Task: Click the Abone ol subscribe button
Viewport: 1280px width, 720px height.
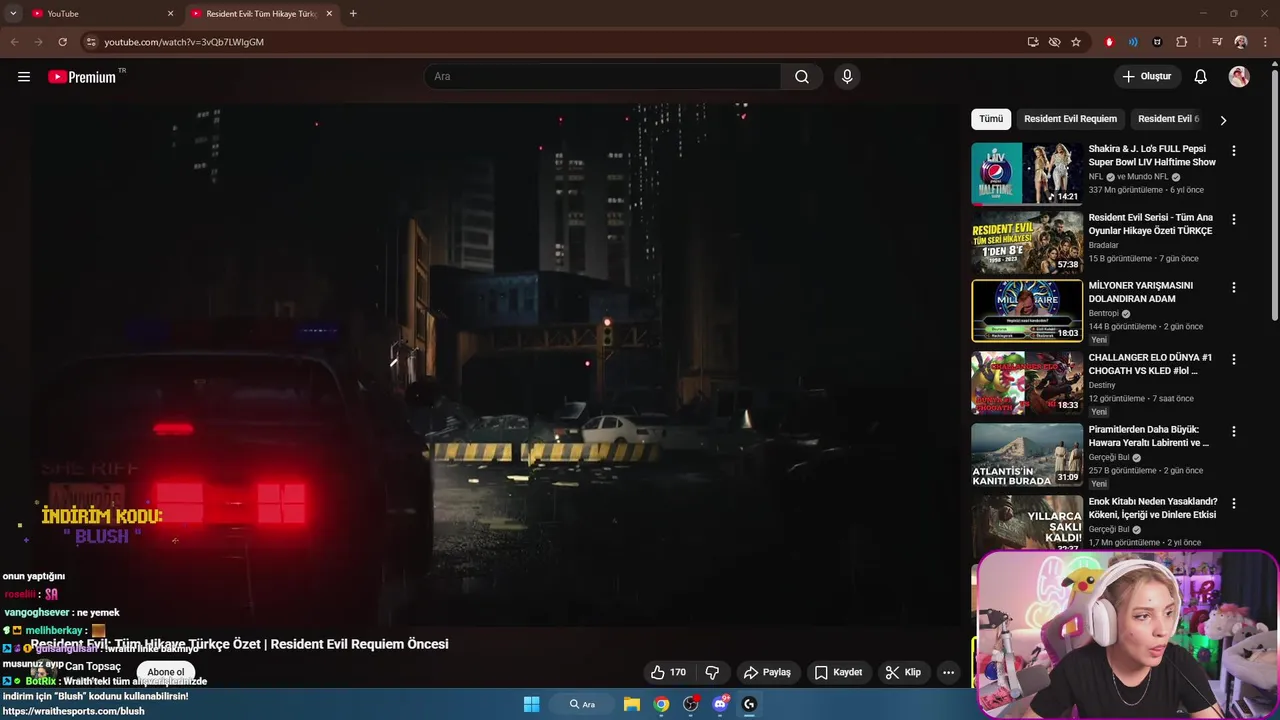Action: [166, 672]
